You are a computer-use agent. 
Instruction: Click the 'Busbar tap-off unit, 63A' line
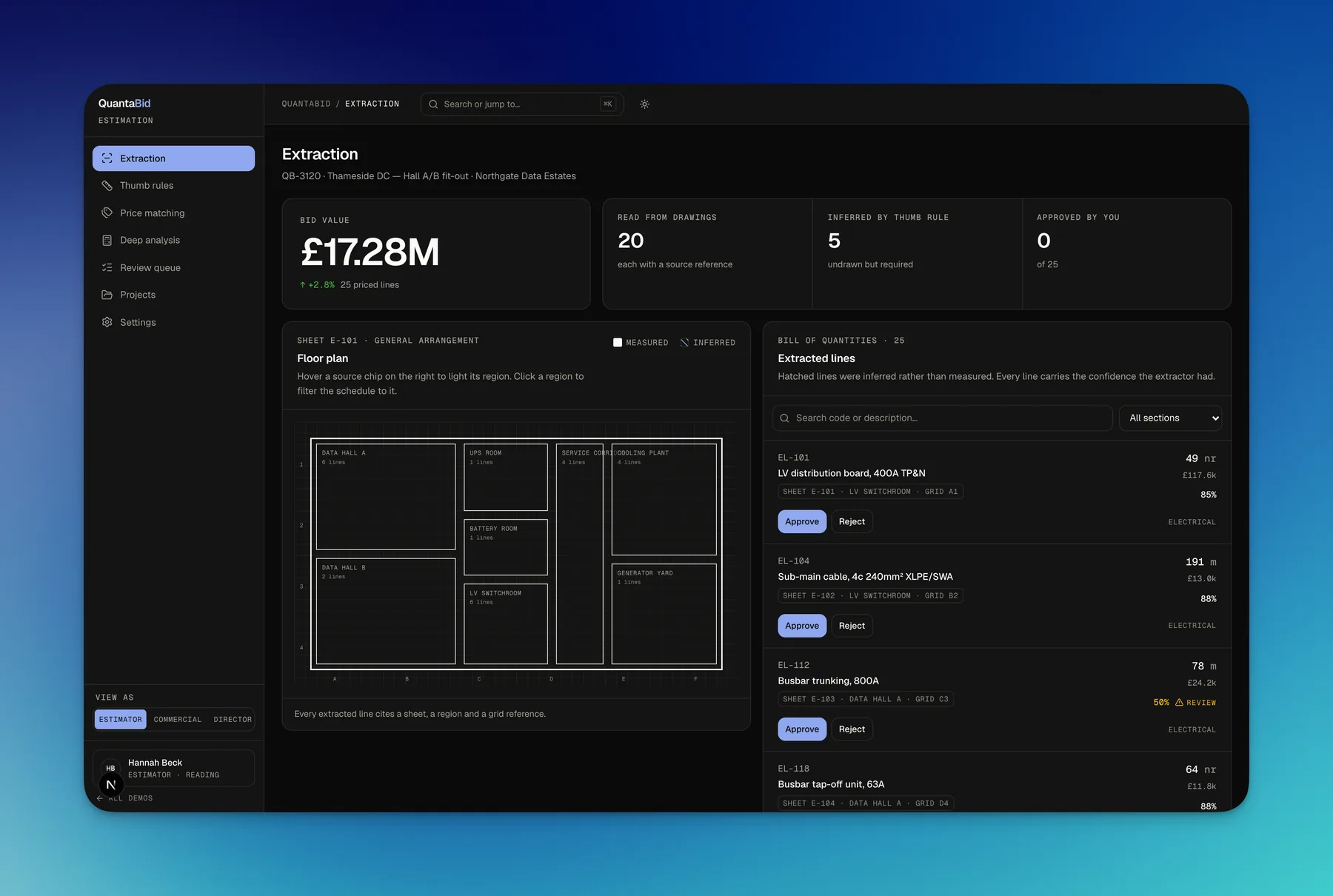tap(831, 785)
